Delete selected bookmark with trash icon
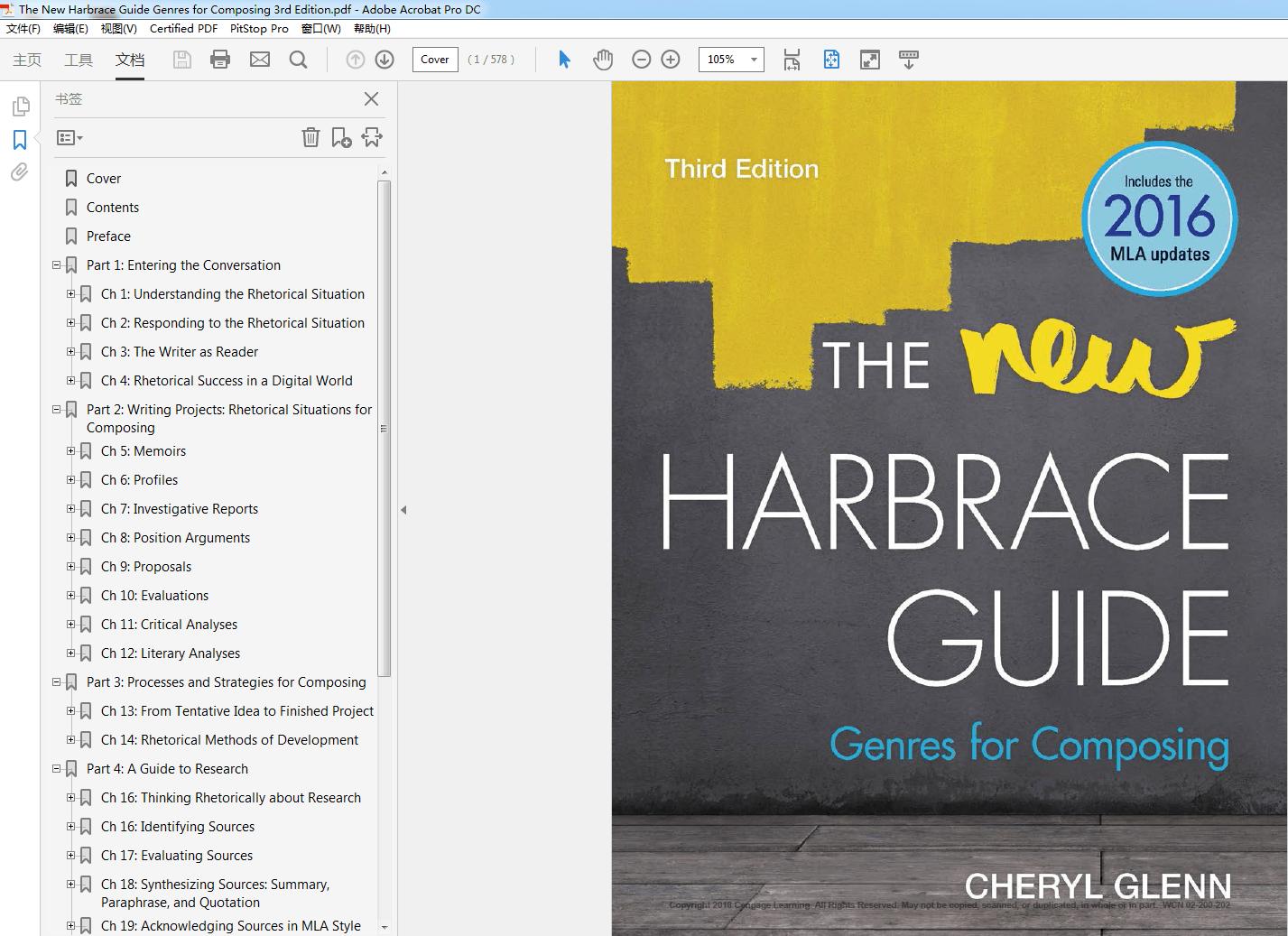The image size is (1288, 936). point(310,137)
